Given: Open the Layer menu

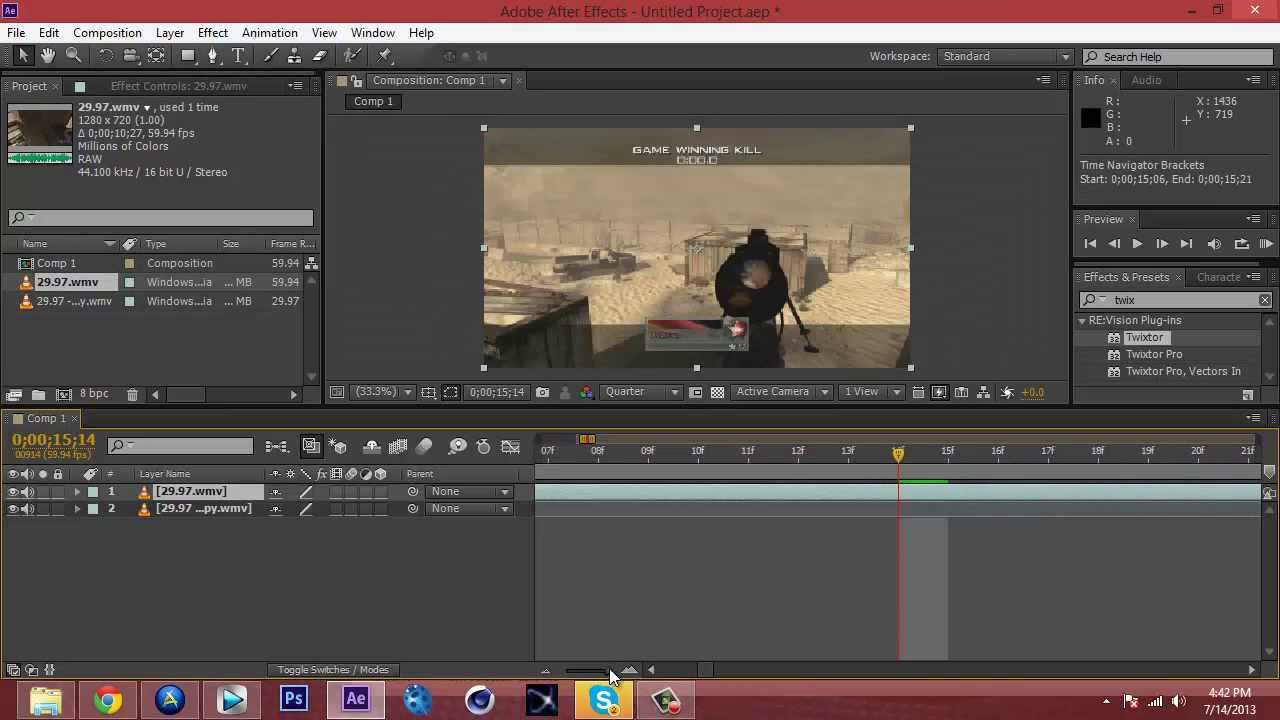Looking at the screenshot, I should pos(170,33).
